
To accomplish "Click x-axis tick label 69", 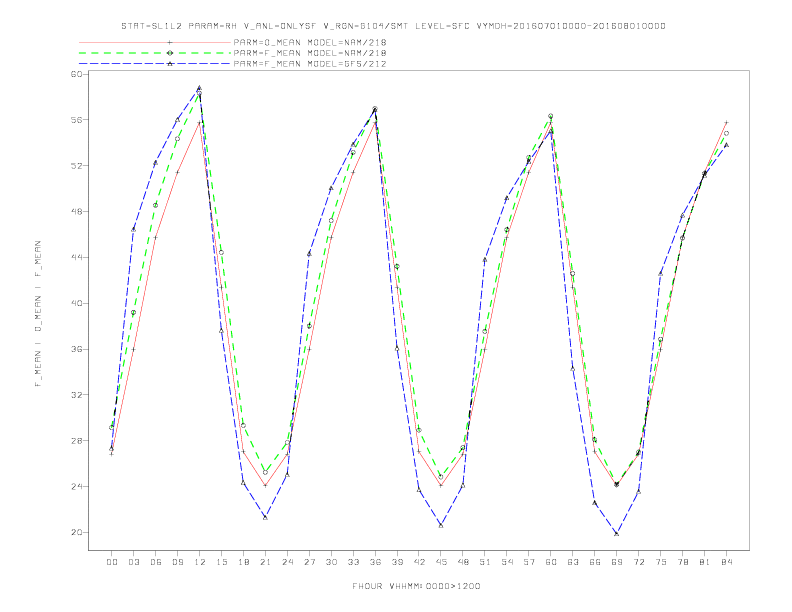I will coord(617,562).
